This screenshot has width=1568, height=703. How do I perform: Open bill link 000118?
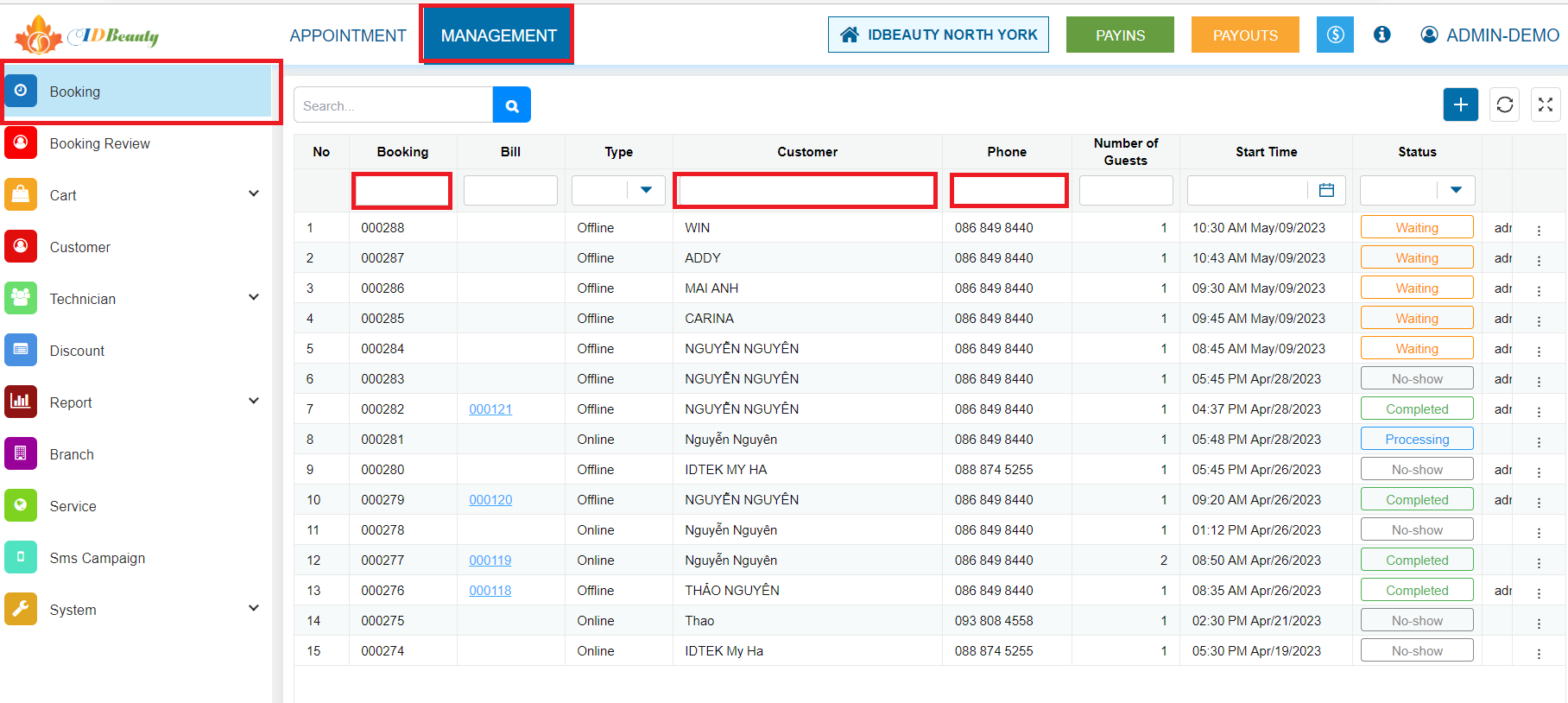(x=490, y=591)
